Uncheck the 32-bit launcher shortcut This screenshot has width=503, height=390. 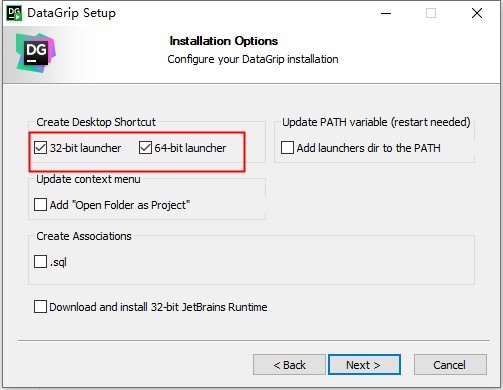coord(40,147)
